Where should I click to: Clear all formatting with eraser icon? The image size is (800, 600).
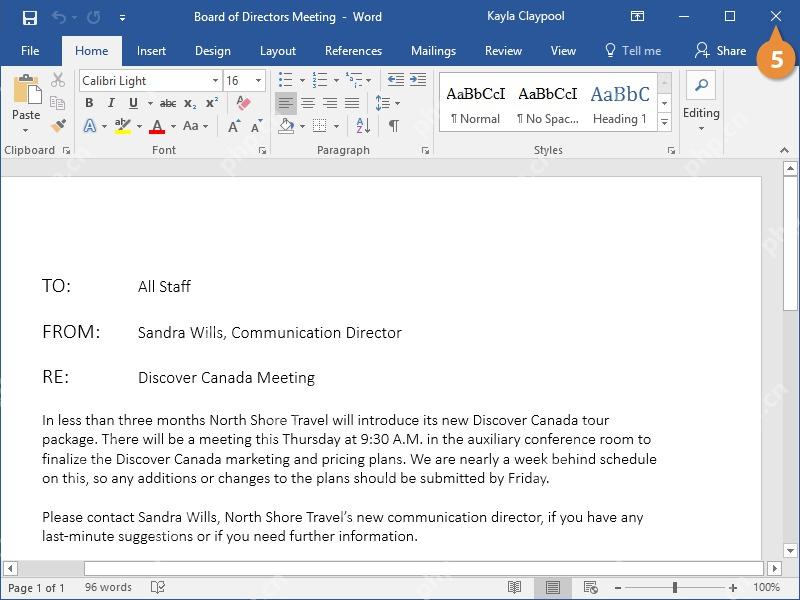coord(243,103)
